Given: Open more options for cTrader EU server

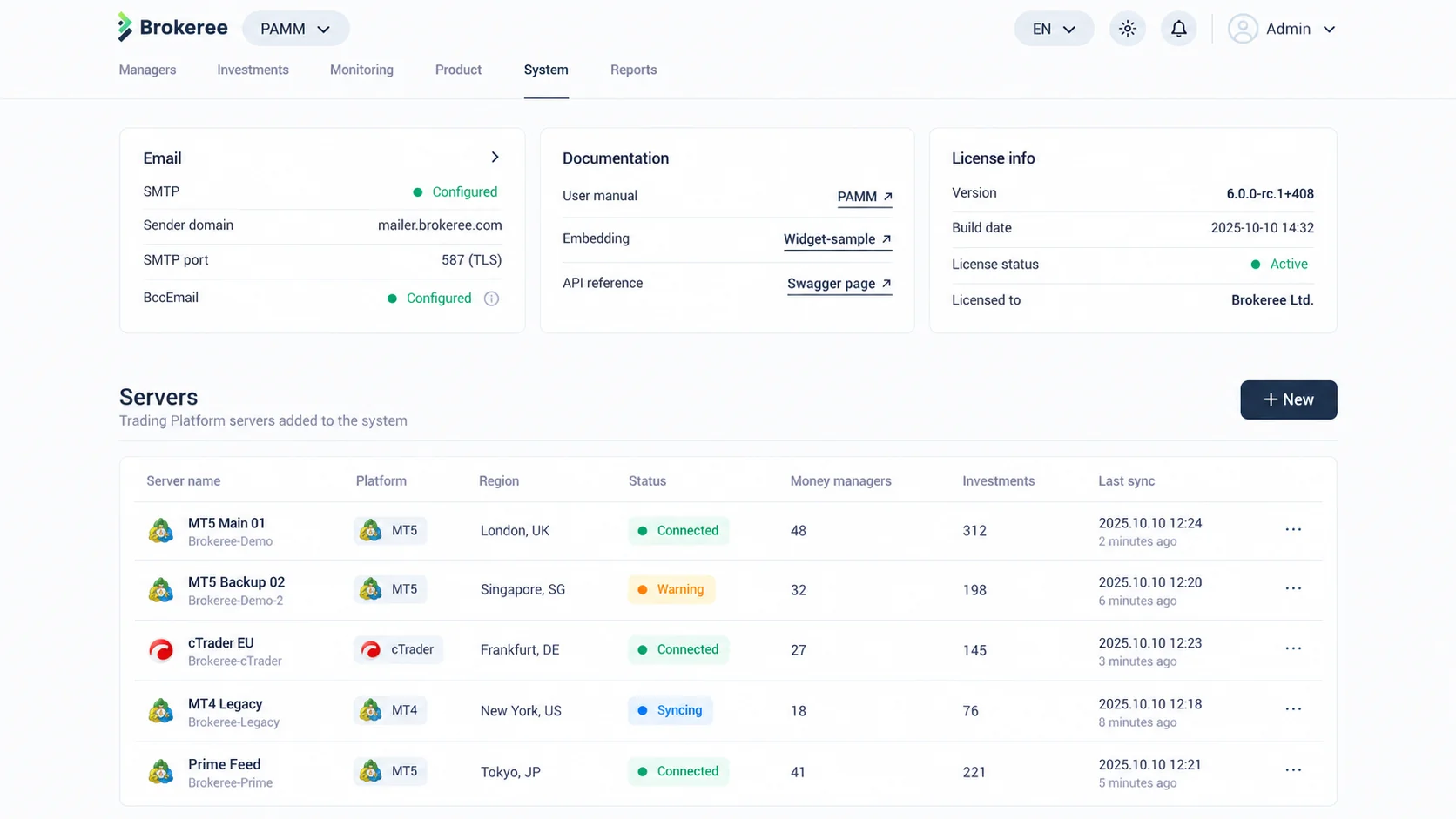Looking at the screenshot, I should tap(1293, 649).
